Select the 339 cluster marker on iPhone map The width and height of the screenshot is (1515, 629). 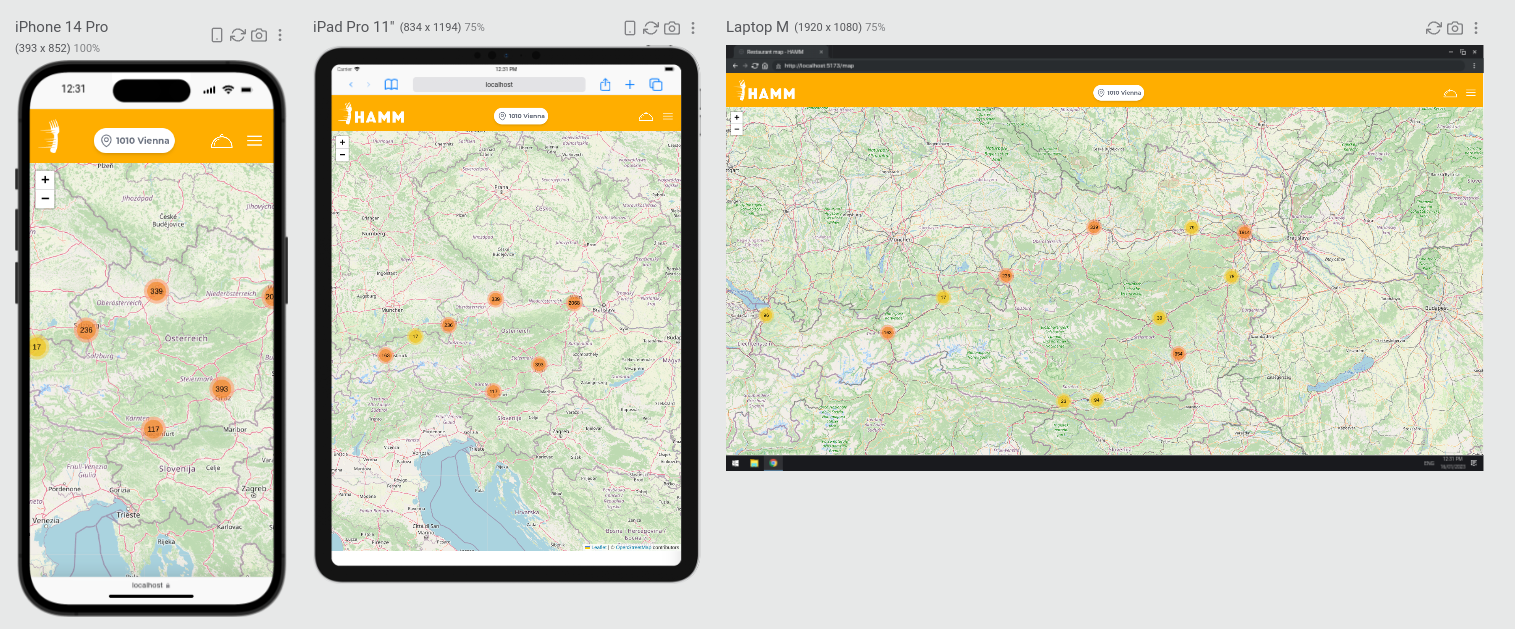coord(156,291)
